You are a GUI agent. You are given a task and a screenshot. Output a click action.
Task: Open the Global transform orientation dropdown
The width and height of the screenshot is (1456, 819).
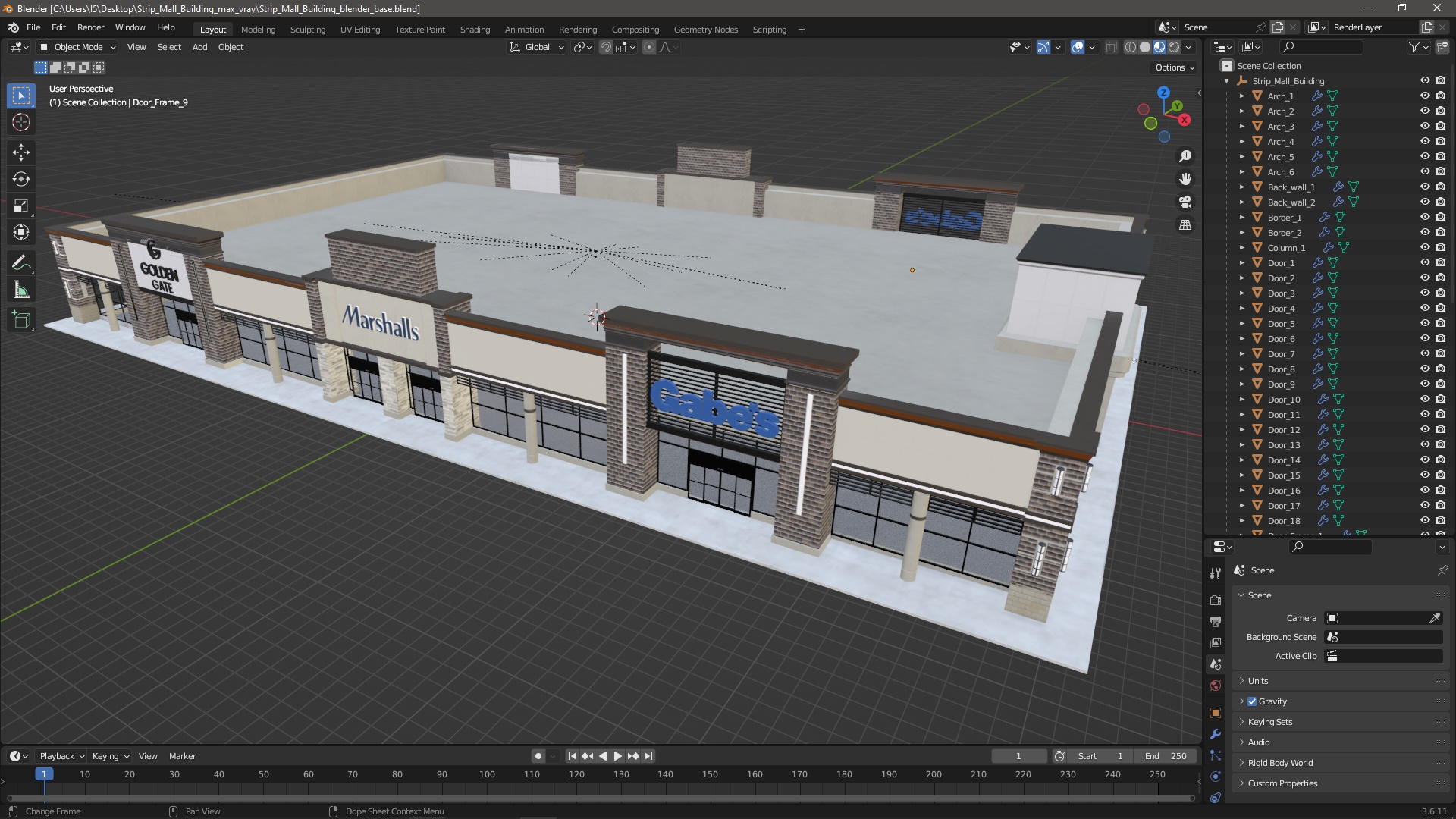[x=537, y=47]
